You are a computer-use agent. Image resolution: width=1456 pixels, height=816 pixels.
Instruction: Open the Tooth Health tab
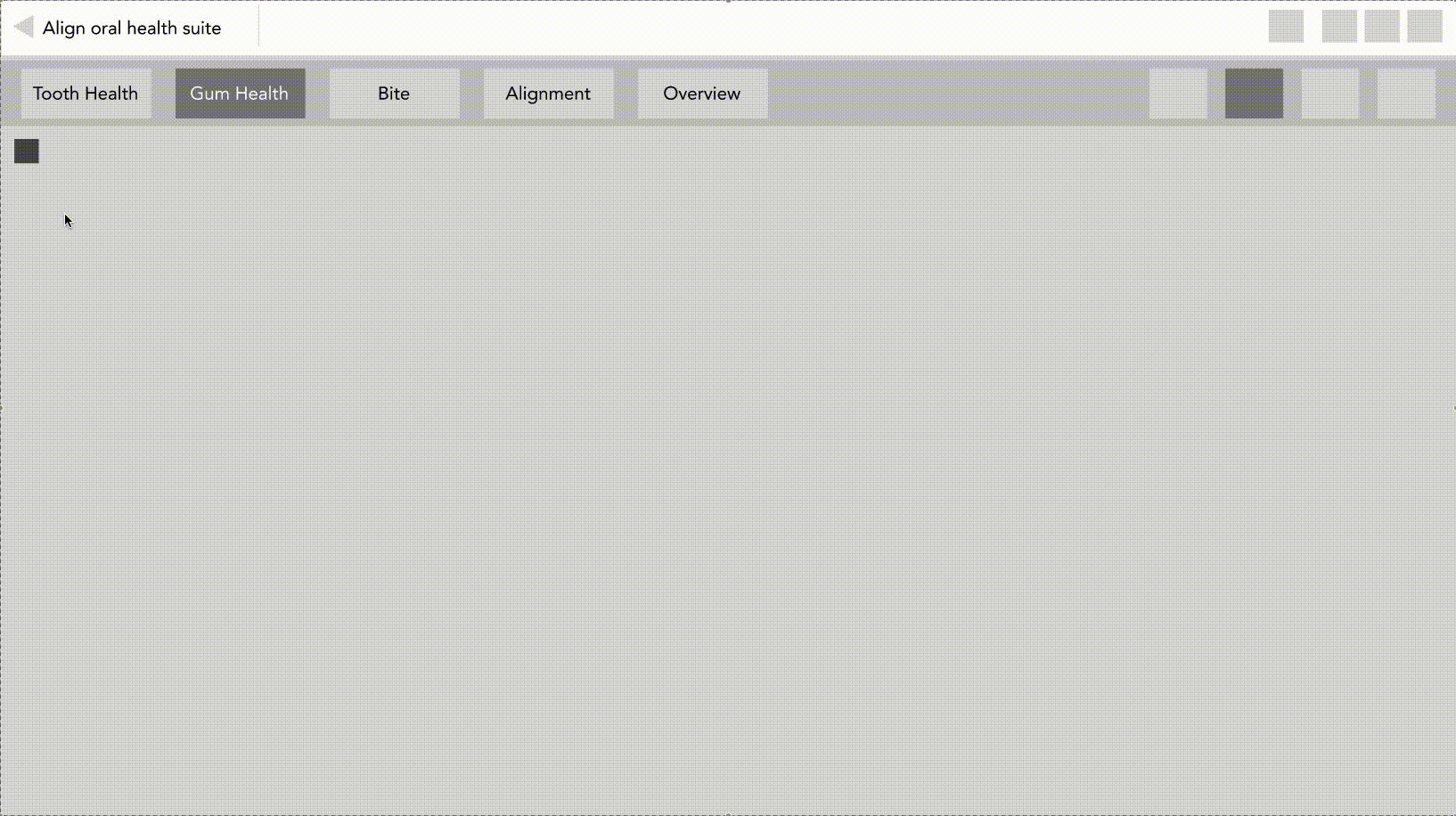coord(86,94)
